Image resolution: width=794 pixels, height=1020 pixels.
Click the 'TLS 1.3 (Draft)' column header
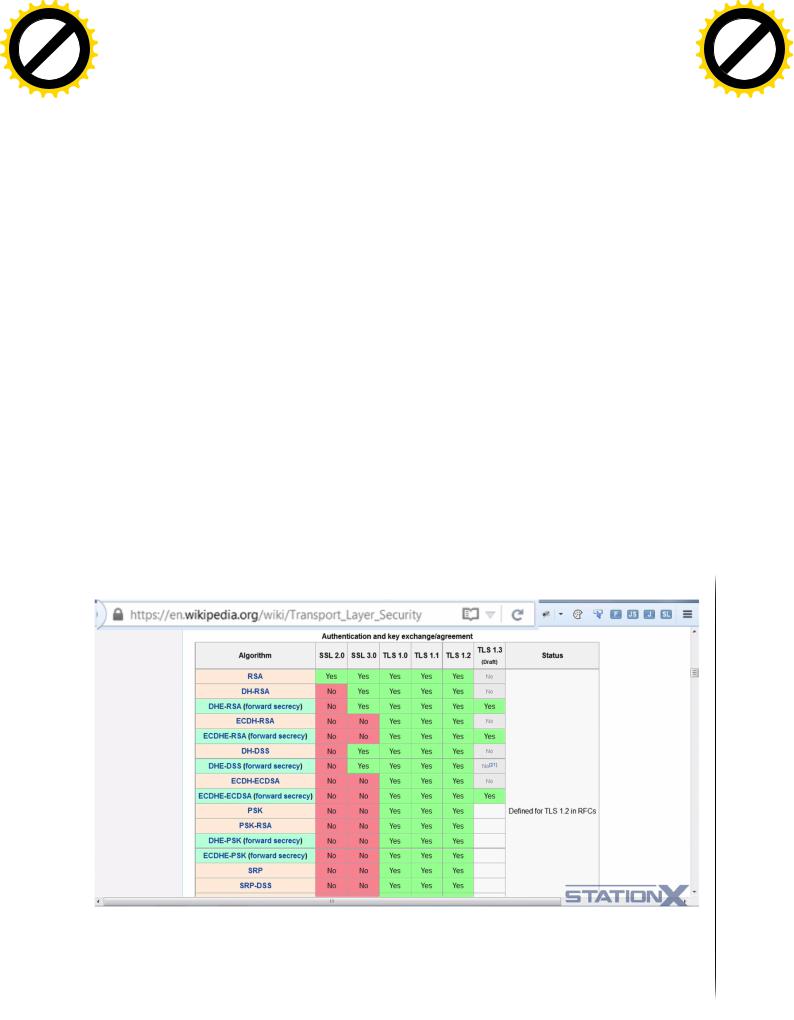click(x=490, y=656)
